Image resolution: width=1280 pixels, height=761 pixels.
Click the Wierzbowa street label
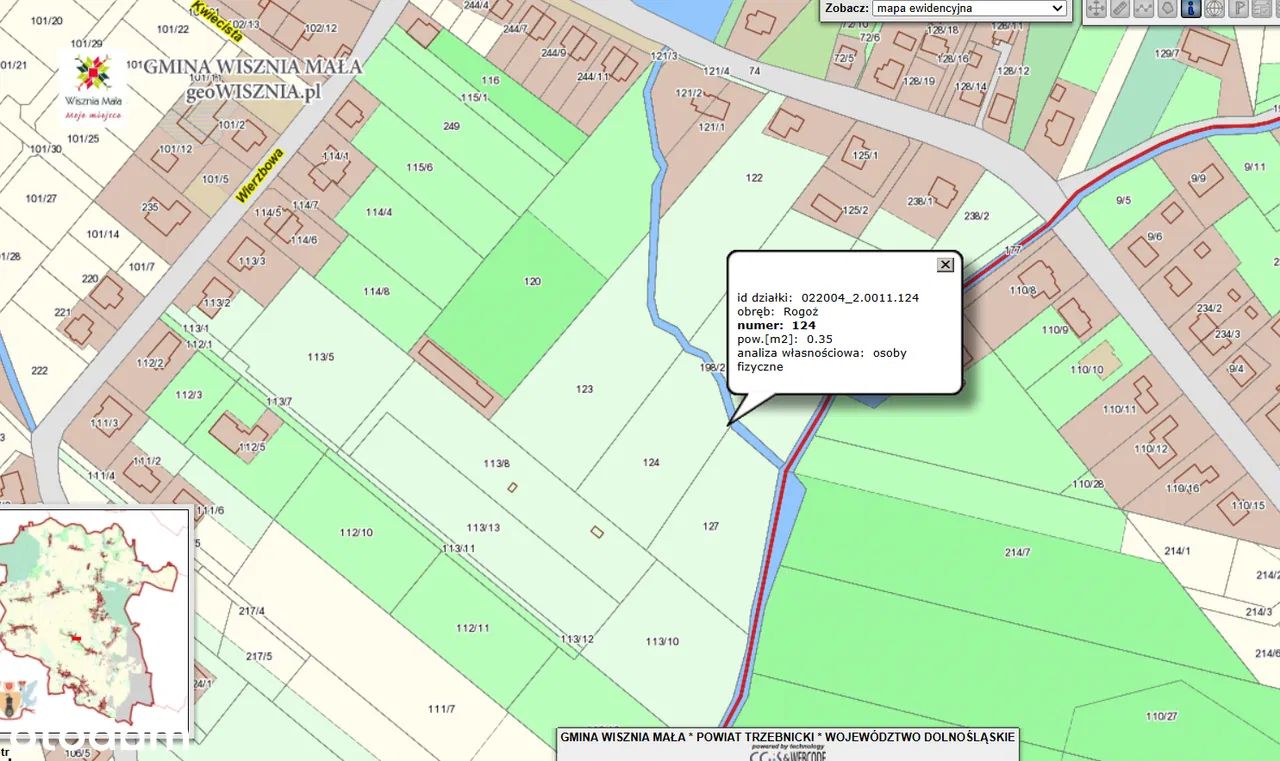[260, 175]
